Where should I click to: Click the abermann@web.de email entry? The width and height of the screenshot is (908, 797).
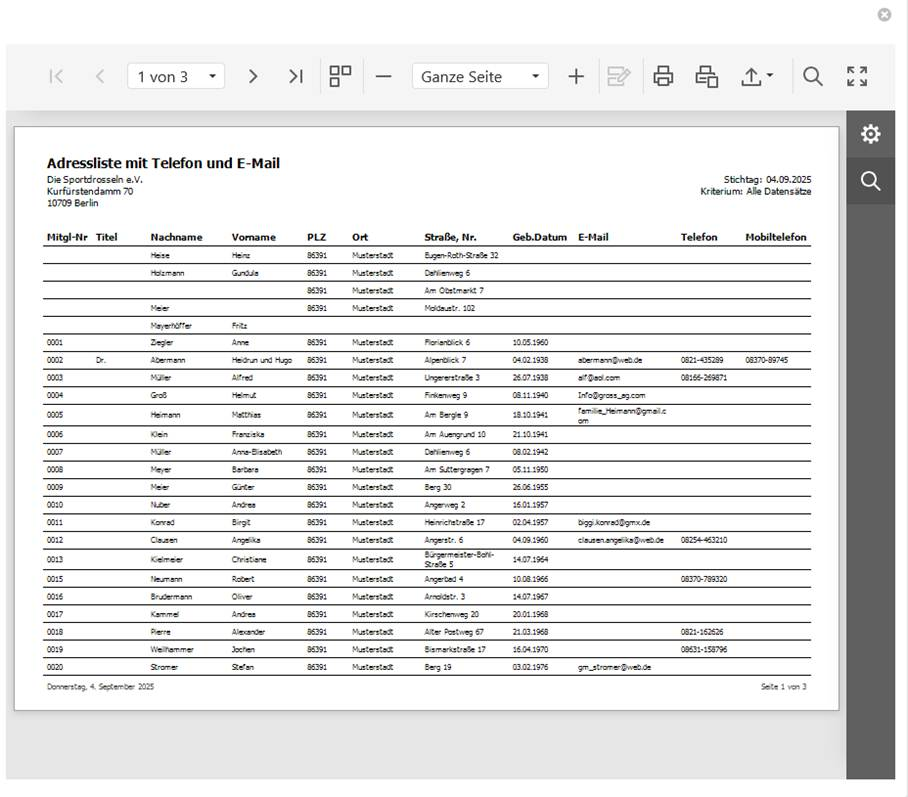(610, 360)
